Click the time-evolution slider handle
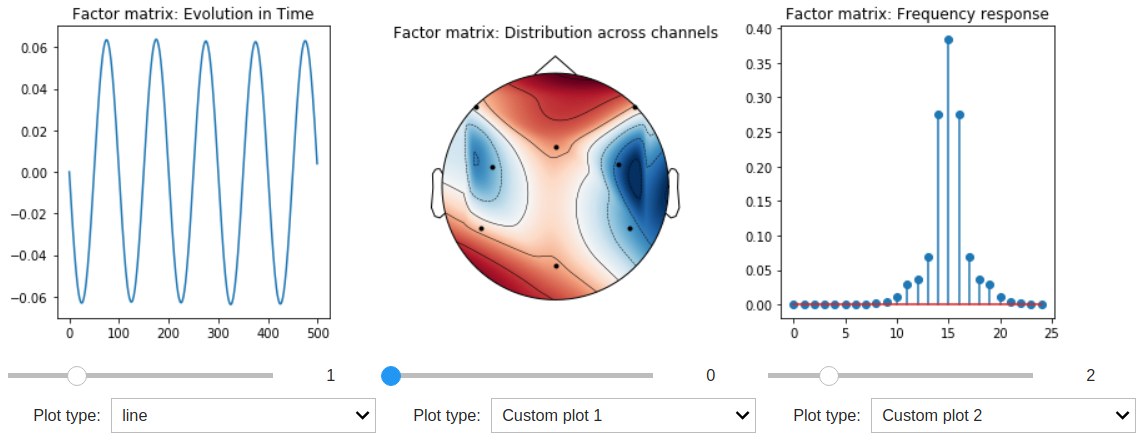Screen dimensions: 1143x442 tap(76, 375)
